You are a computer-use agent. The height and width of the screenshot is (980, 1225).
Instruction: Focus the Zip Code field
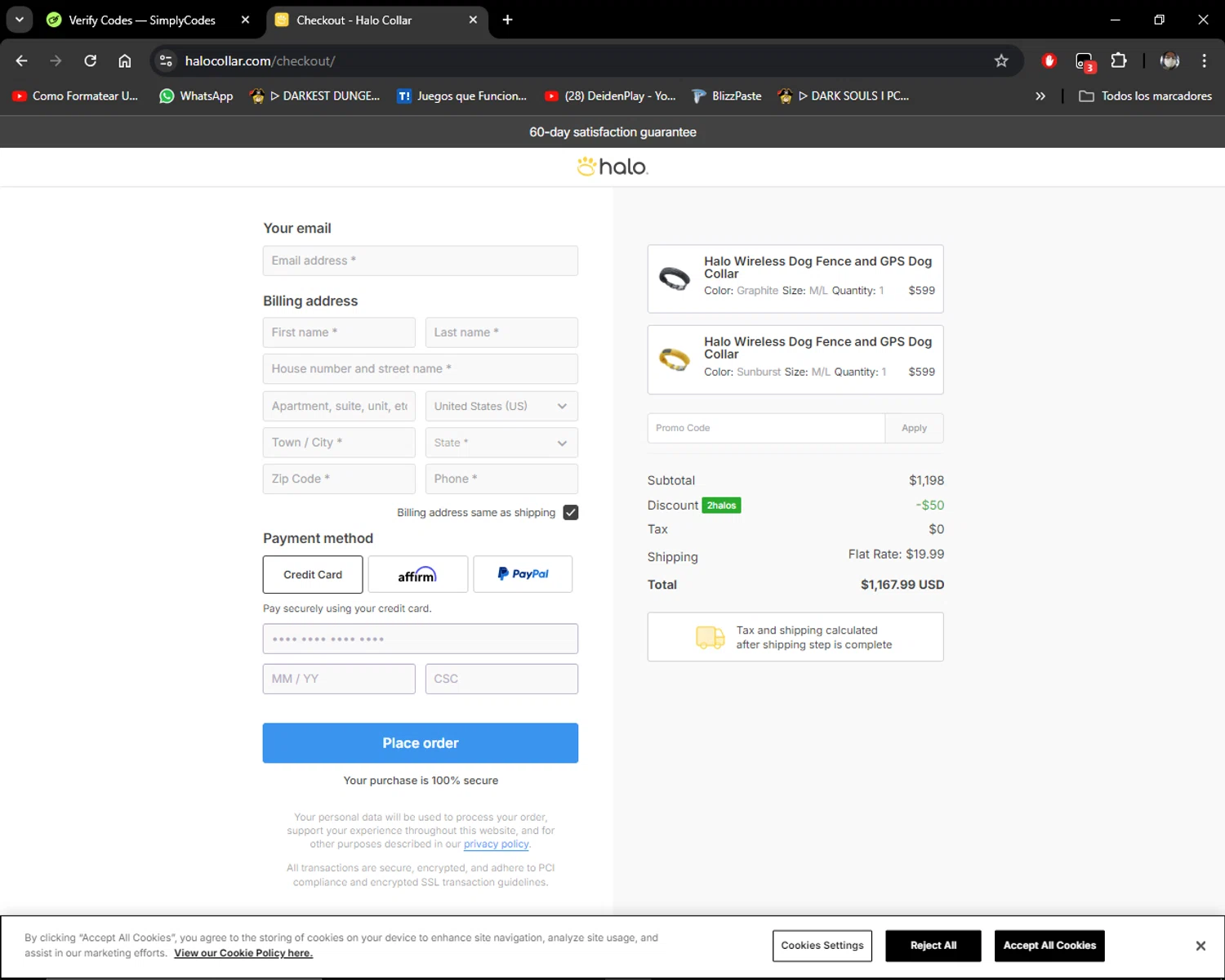(339, 479)
